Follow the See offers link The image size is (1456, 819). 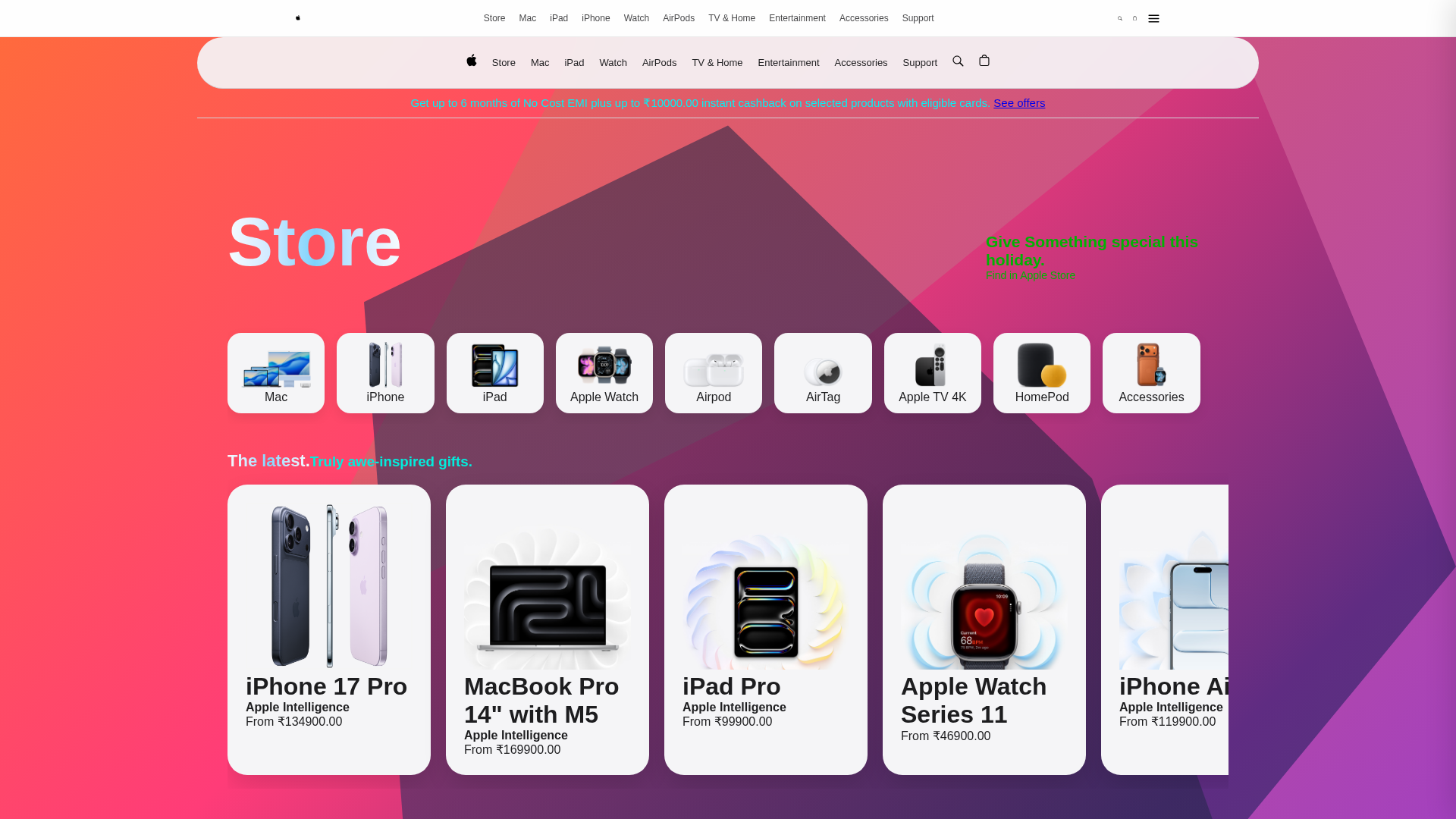1019,103
